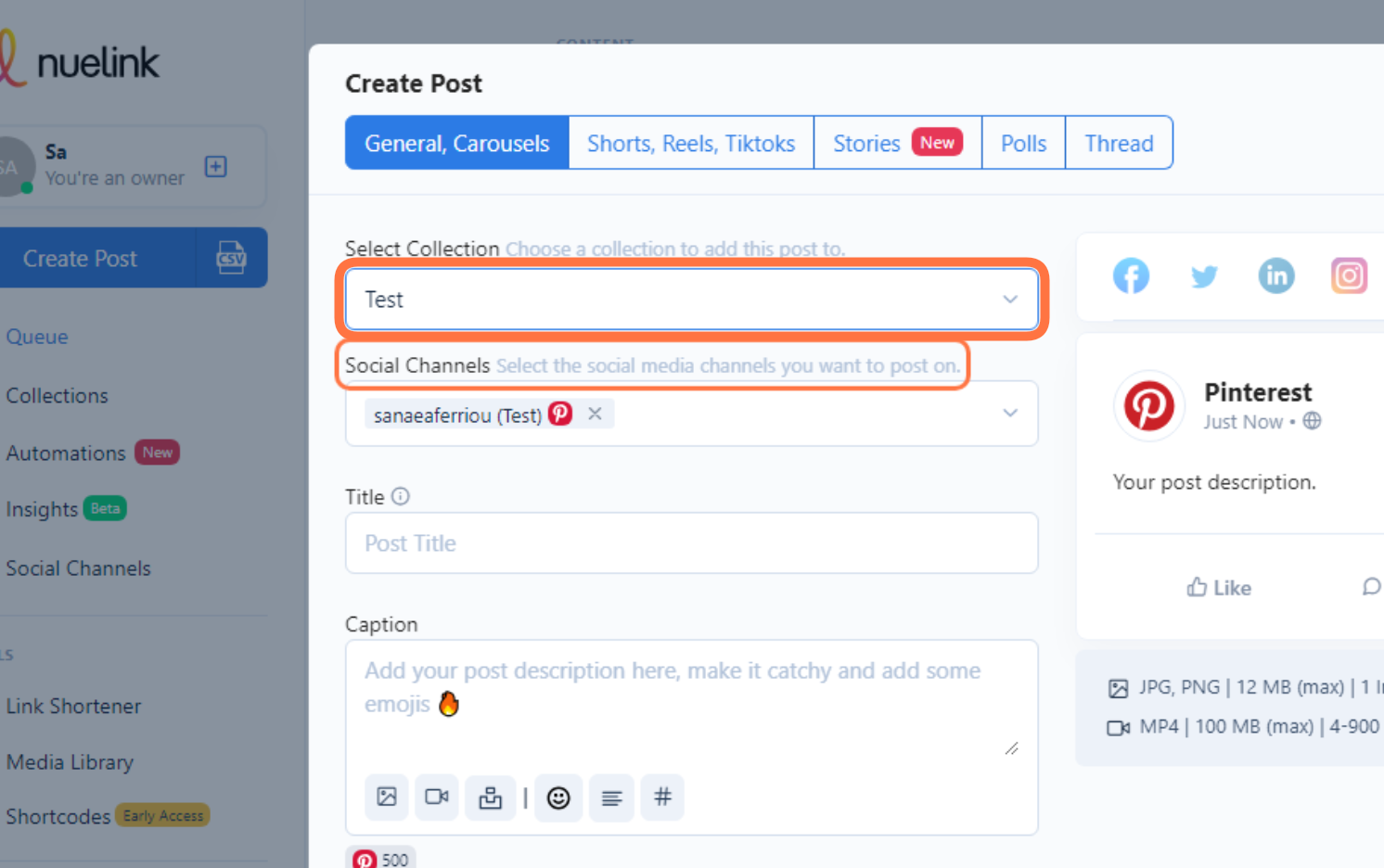The height and width of the screenshot is (868, 1384).
Task: Open the Queue page from sidebar
Action: pyautogui.click(x=37, y=336)
